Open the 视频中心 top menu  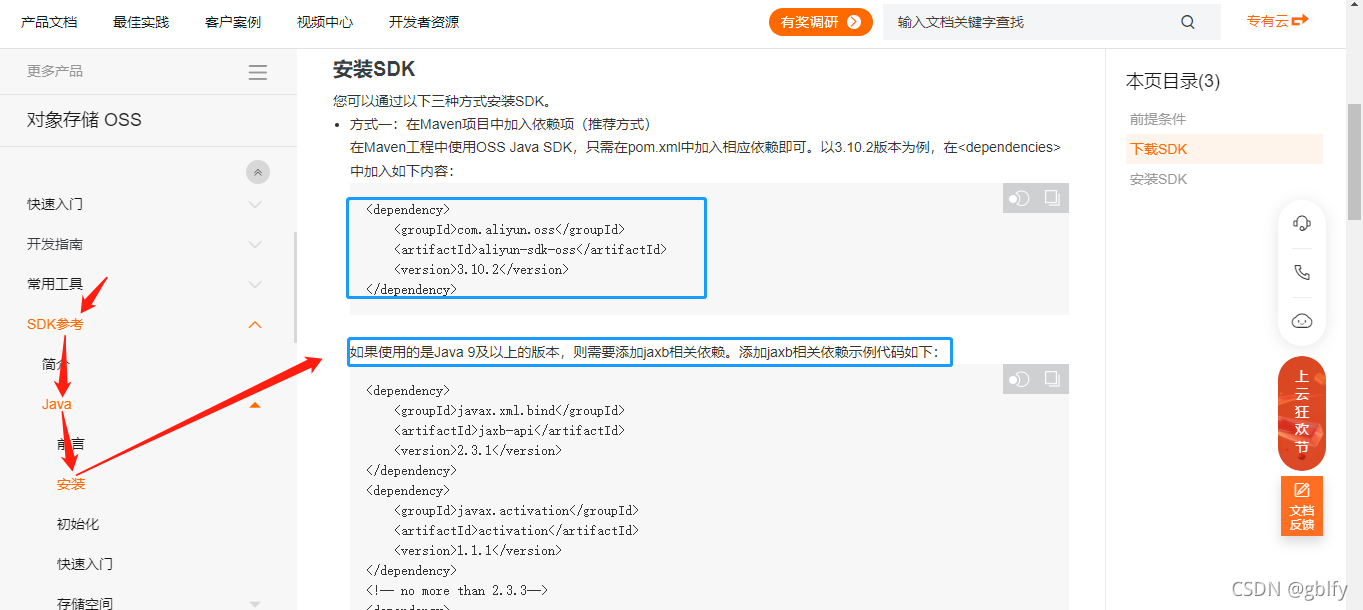pyautogui.click(x=325, y=22)
